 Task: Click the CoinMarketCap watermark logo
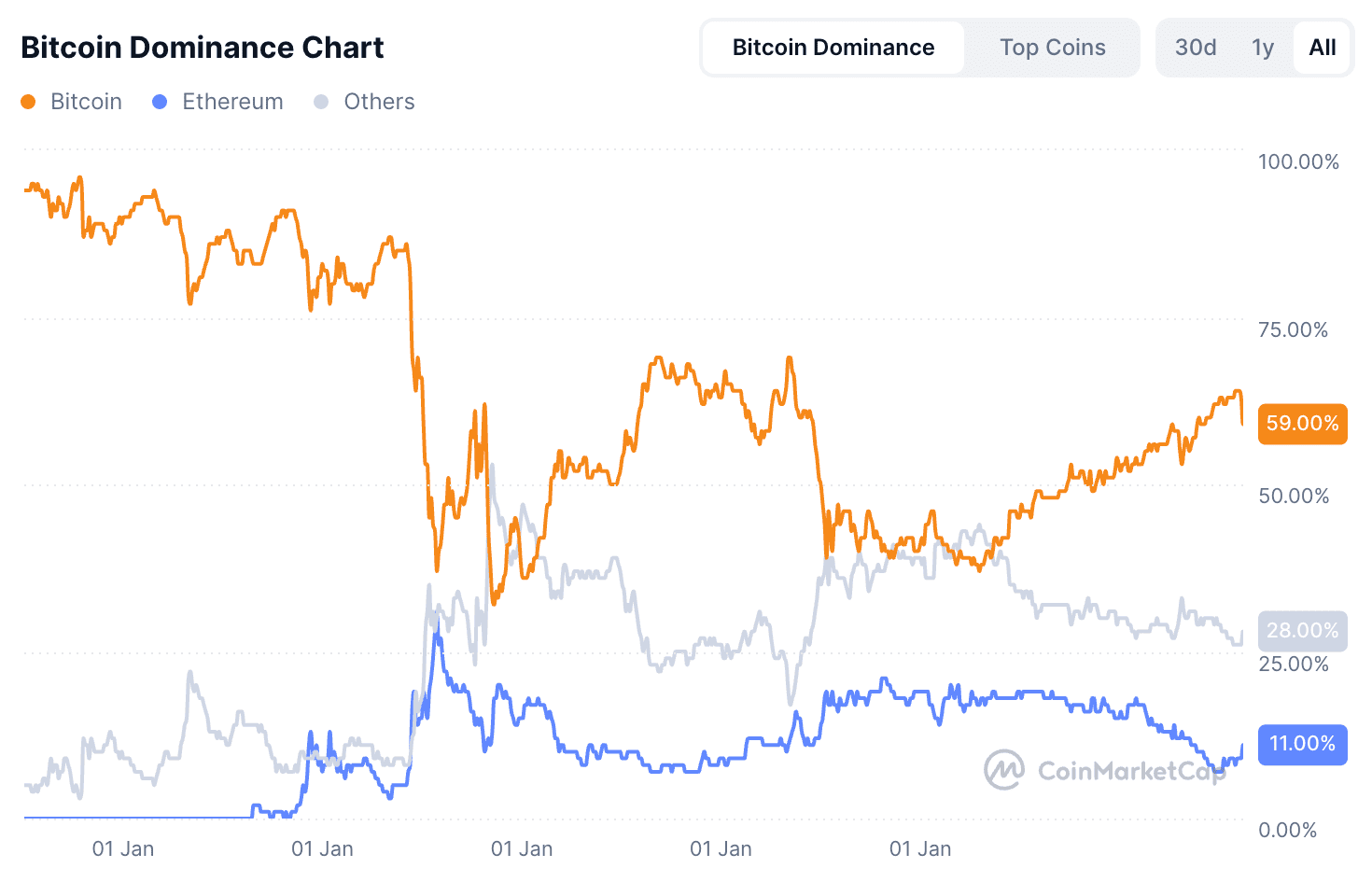(x=1005, y=770)
